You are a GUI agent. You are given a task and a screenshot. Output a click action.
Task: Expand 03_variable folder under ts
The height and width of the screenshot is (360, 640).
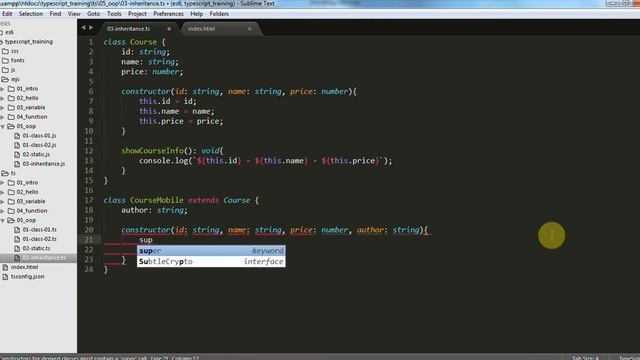pos(3,201)
